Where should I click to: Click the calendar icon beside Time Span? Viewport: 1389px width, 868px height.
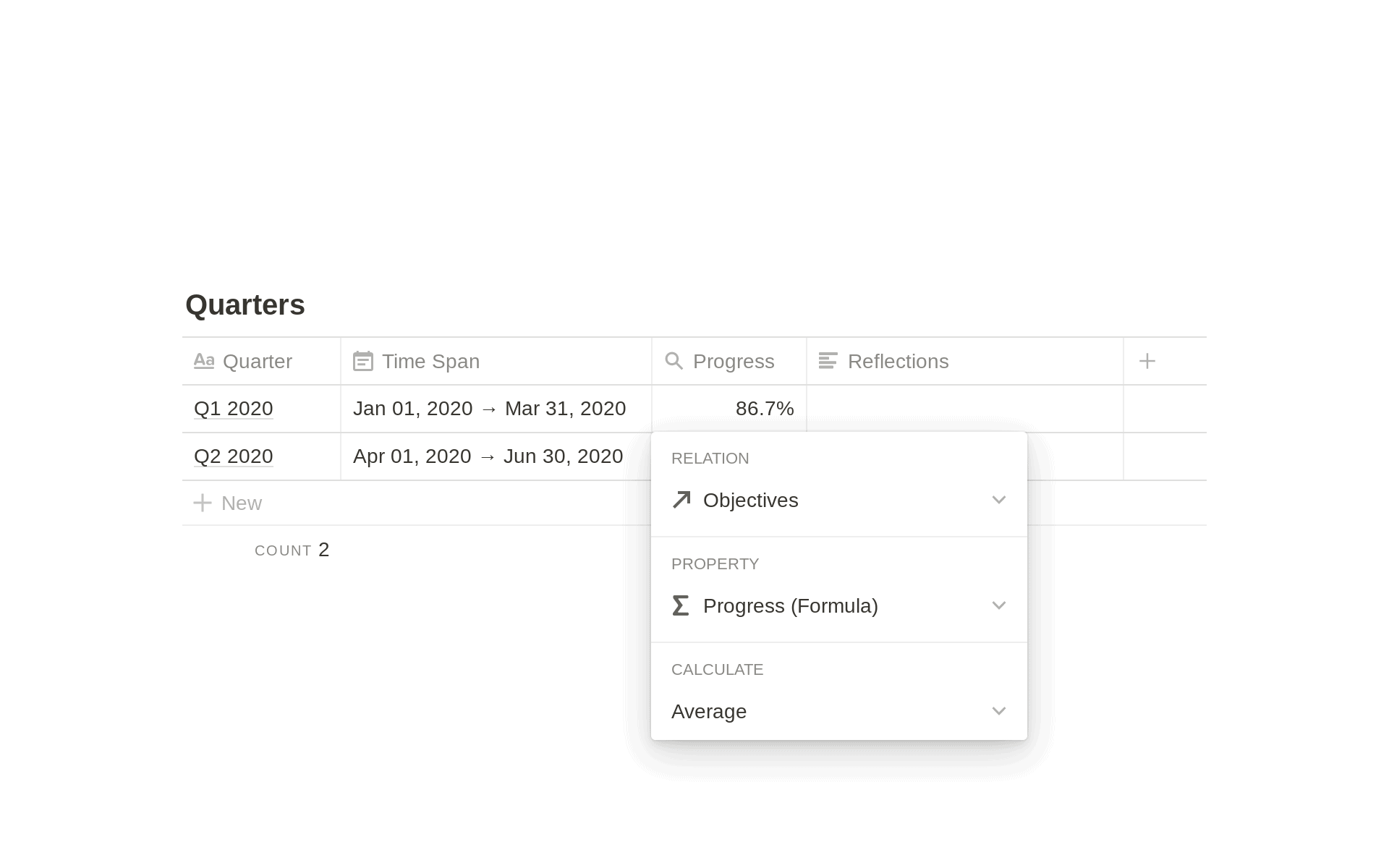point(363,361)
